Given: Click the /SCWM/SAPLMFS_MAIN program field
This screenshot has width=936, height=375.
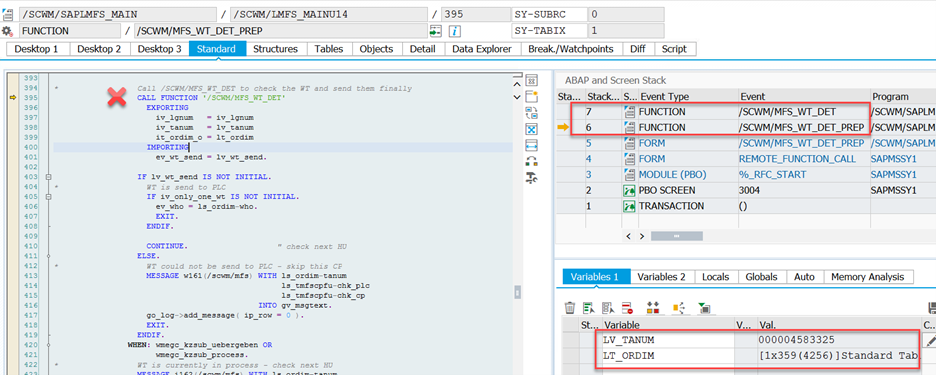Looking at the screenshot, I should coord(118,14).
